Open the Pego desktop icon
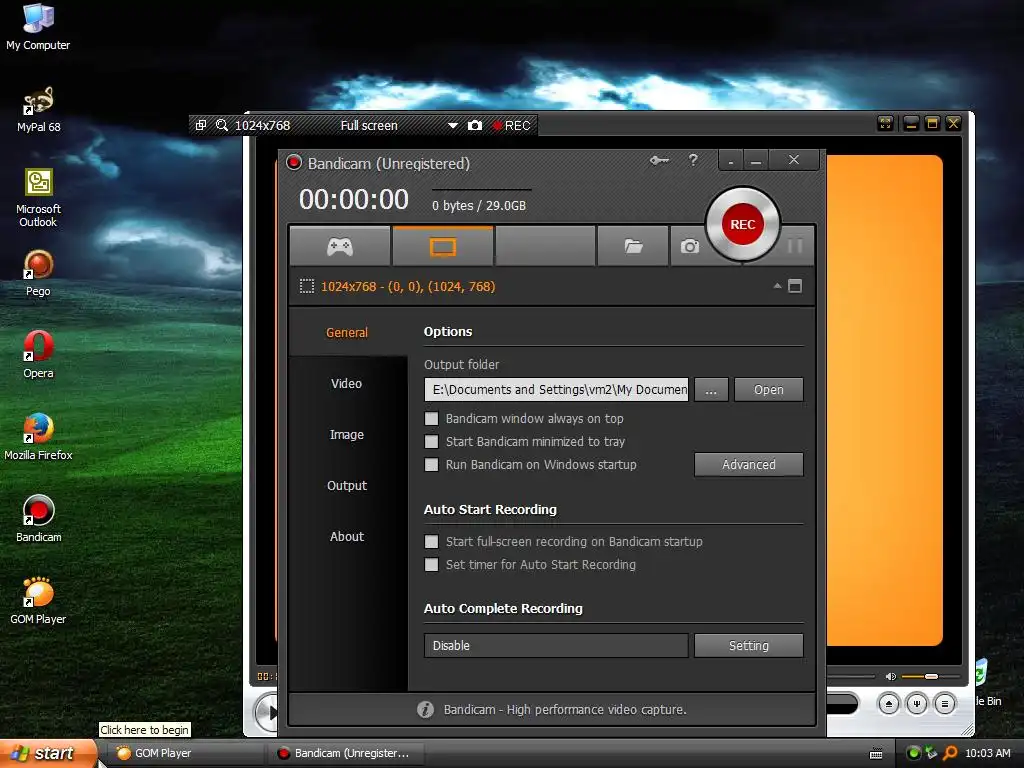Image resolution: width=1024 pixels, height=768 pixels. [x=39, y=273]
